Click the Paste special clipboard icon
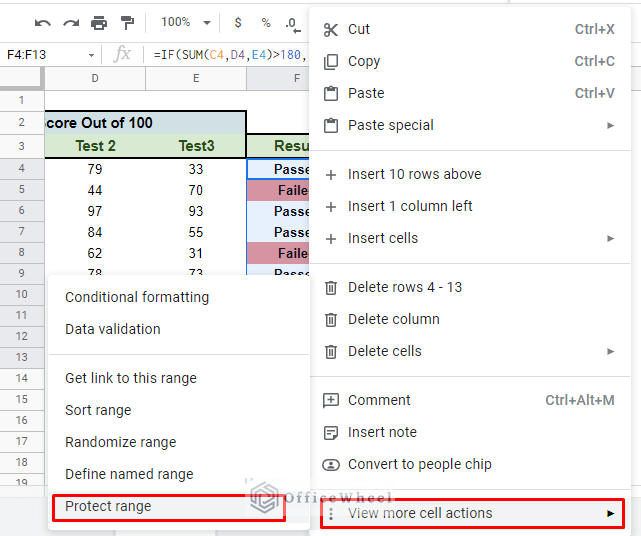The image size is (641, 536). (331, 125)
